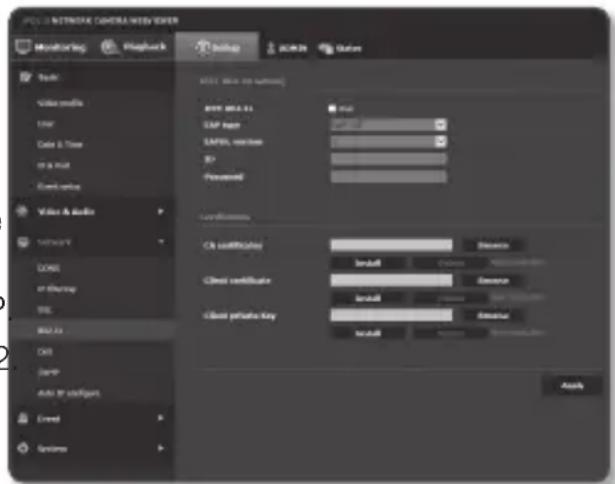Click Browse for Client certificate
The height and width of the screenshot is (484, 615).
point(493,280)
